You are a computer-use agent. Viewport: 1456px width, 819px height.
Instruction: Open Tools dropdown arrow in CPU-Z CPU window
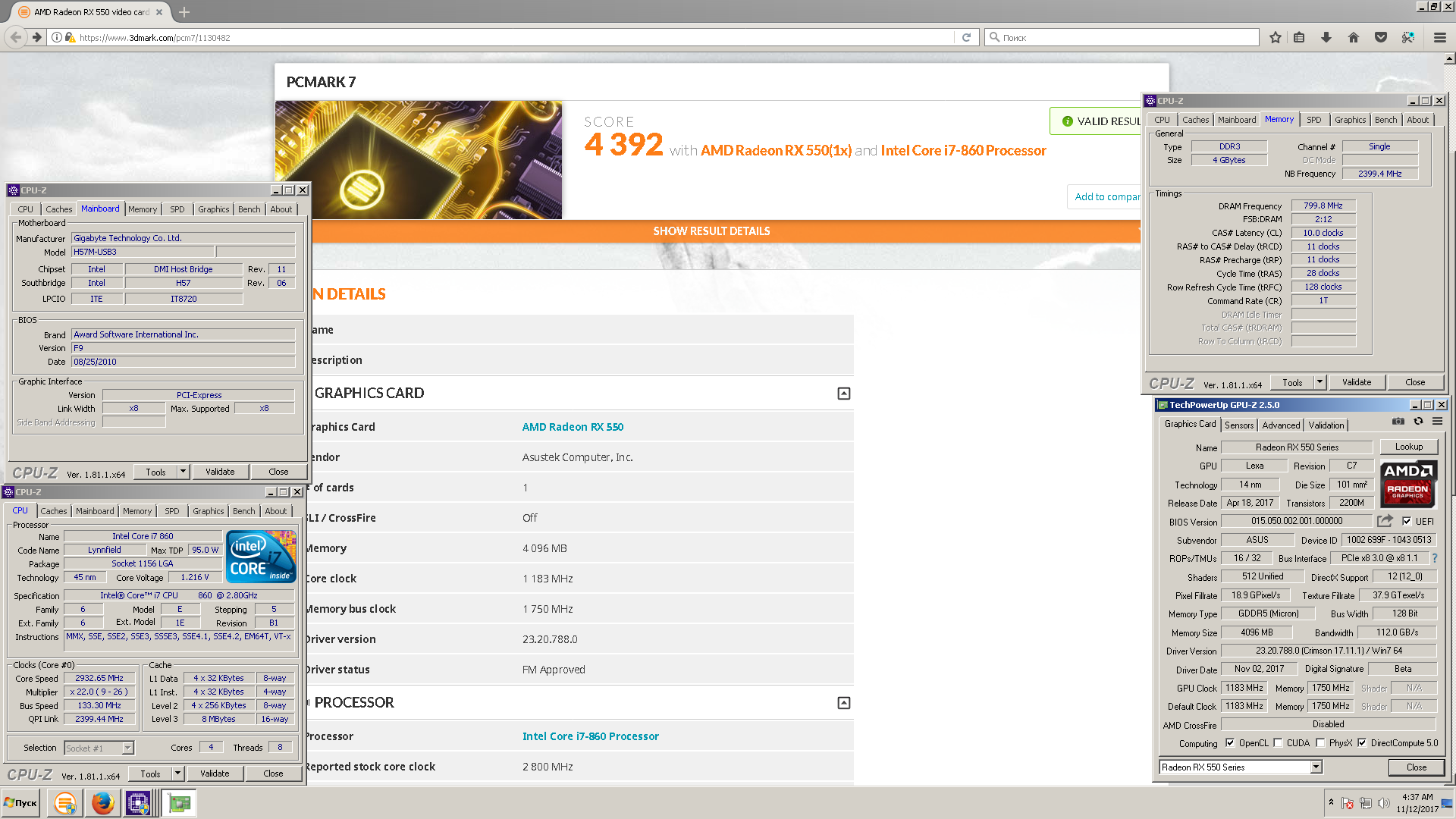click(x=177, y=773)
